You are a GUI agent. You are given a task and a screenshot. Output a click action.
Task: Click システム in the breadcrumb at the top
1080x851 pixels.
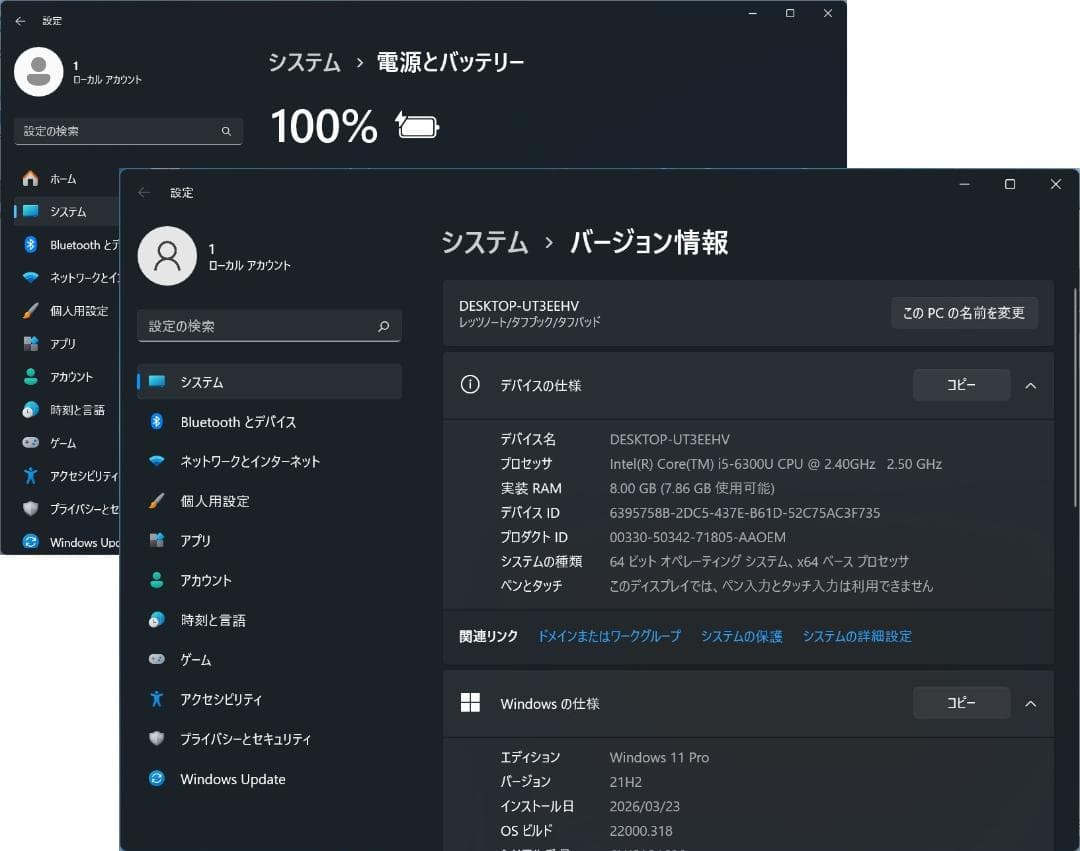[485, 243]
